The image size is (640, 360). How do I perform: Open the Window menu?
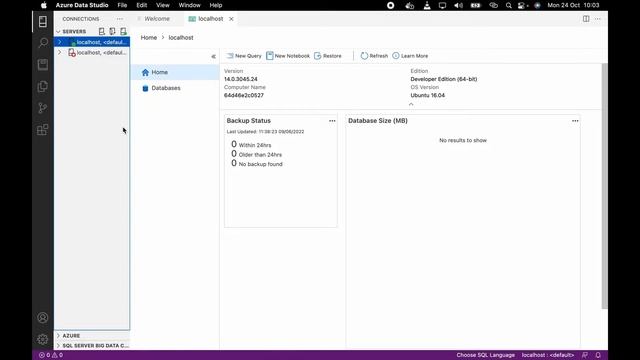click(x=189, y=5)
